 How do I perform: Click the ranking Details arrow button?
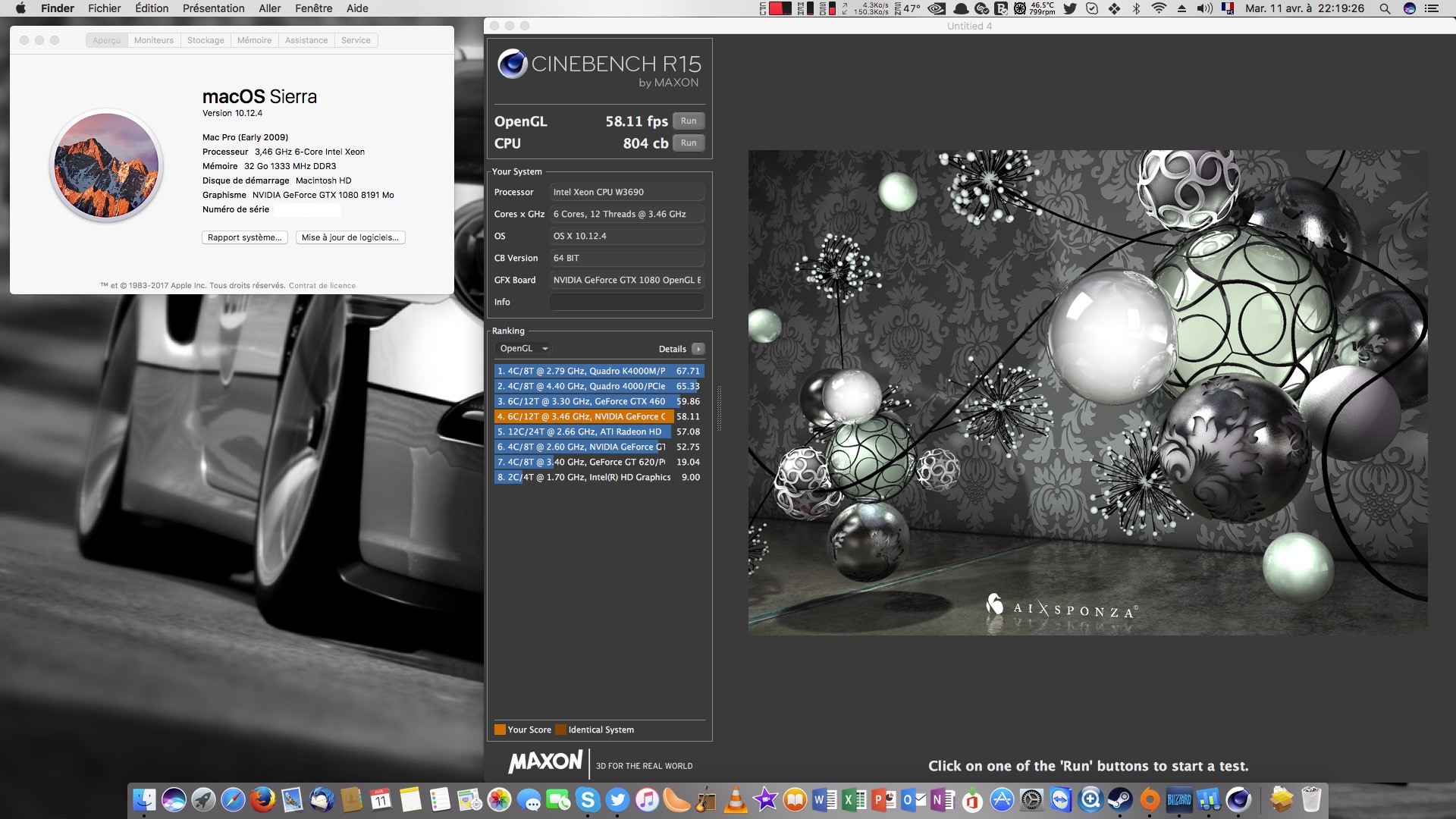point(698,349)
